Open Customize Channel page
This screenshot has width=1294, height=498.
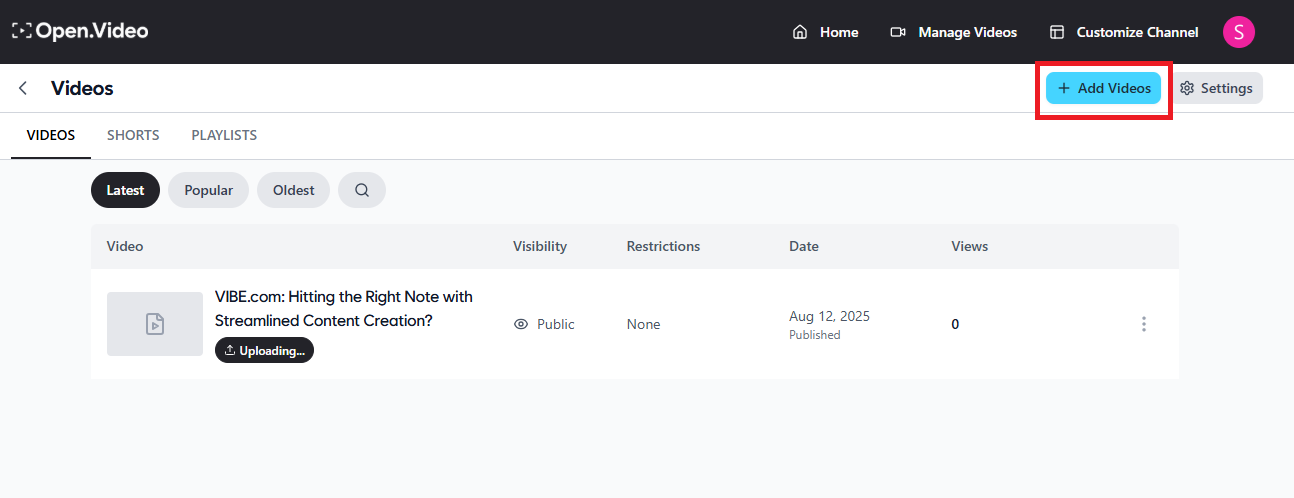(x=1124, y=32)
